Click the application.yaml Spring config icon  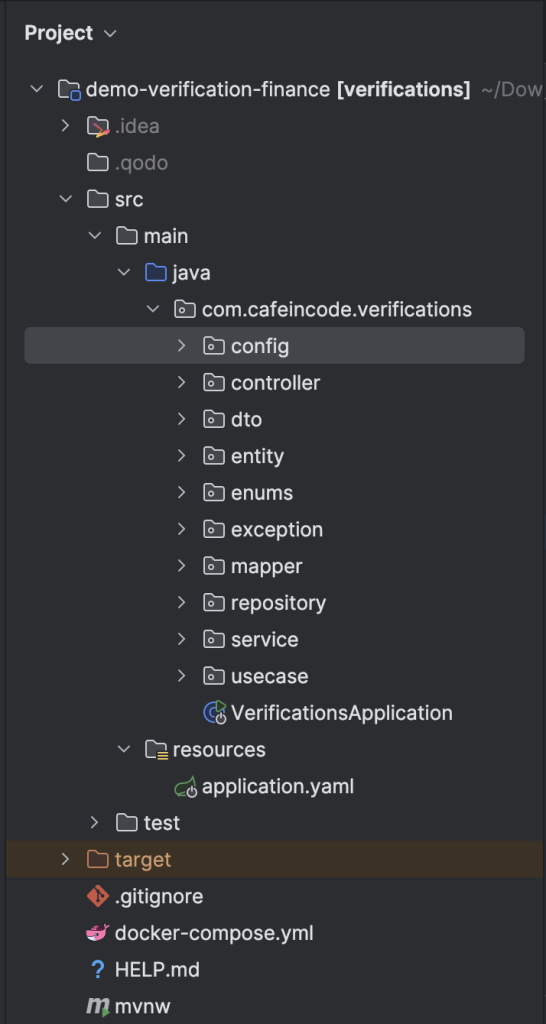(185, 786)
